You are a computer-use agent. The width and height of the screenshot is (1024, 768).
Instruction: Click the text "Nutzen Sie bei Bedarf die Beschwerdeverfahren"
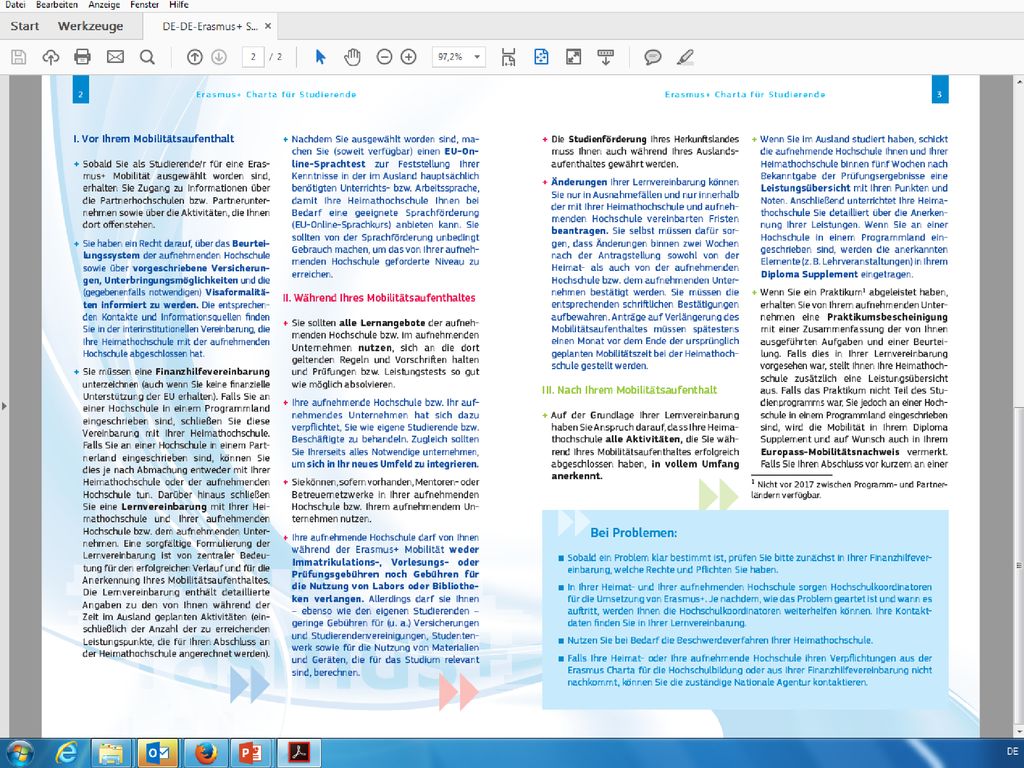click(669, 641)
